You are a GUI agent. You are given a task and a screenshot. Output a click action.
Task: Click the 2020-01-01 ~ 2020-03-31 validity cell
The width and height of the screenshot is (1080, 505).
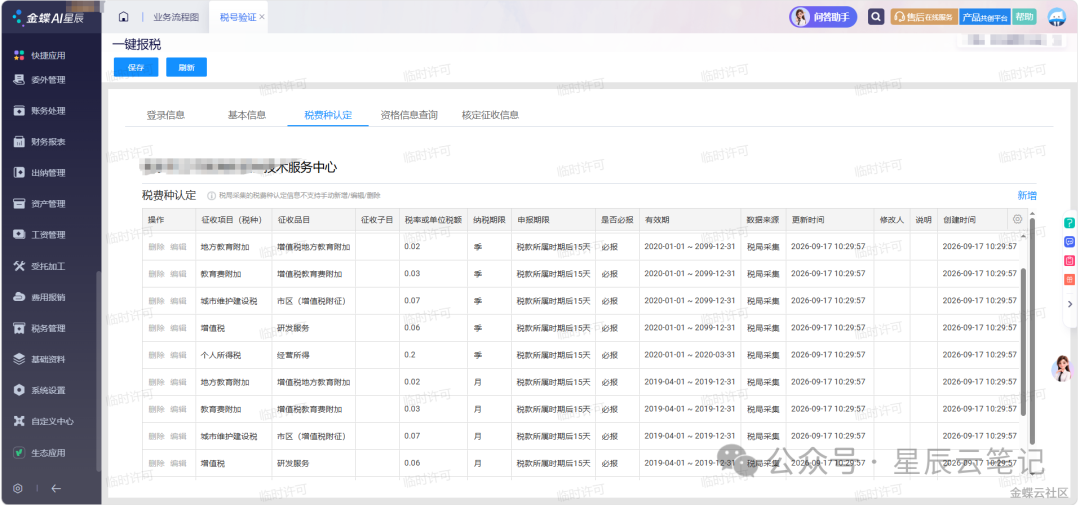tap(689, 355)
